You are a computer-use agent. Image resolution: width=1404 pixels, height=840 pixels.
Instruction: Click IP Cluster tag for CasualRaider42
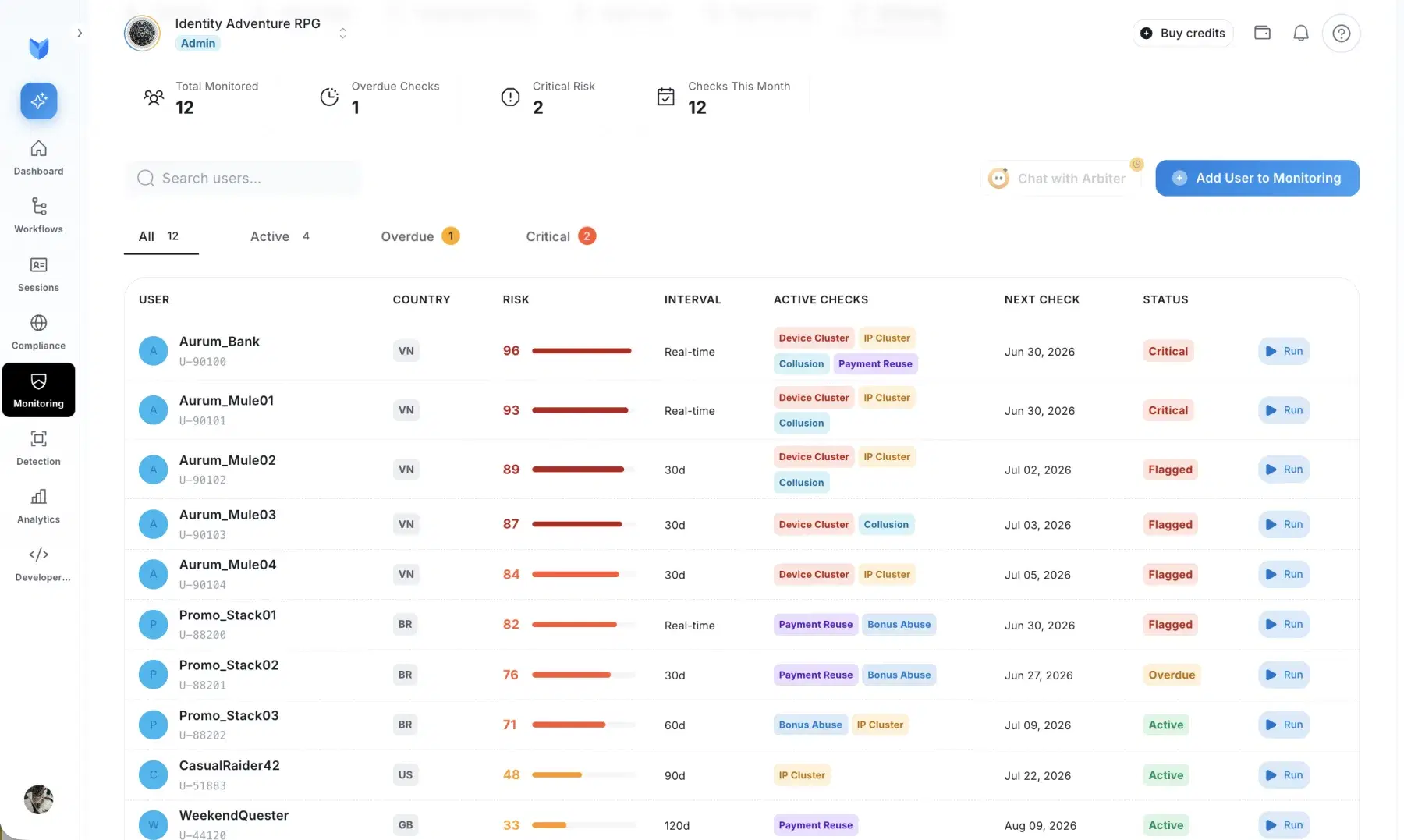point(802,775)
